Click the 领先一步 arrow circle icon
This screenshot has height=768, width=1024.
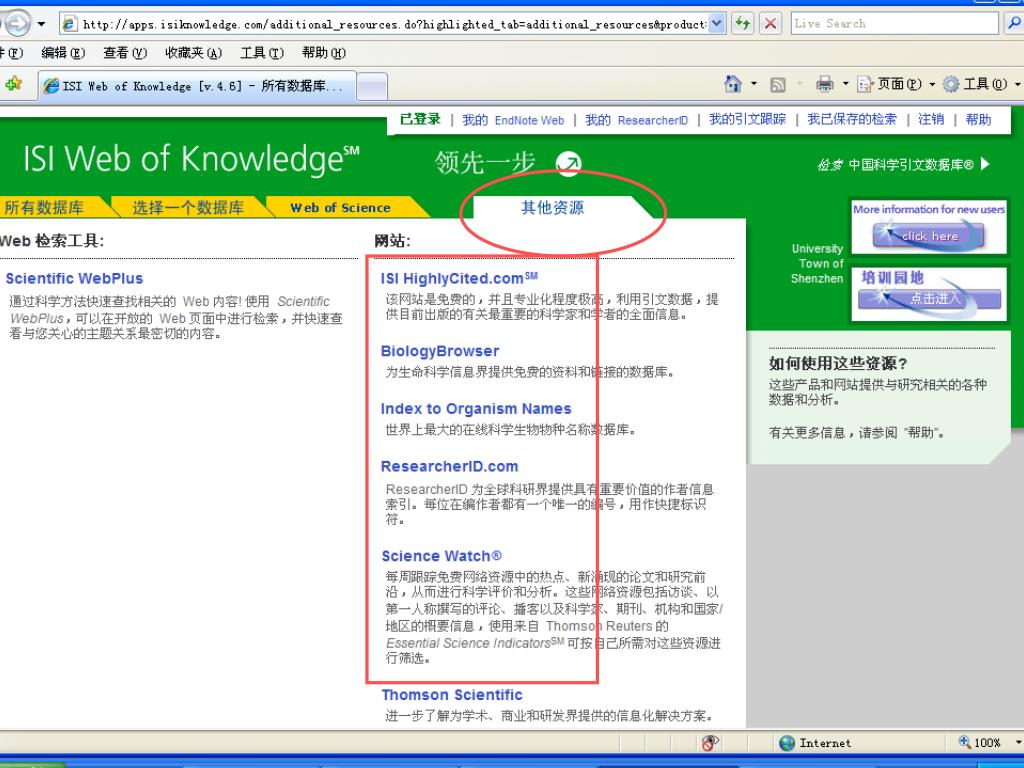point(568,163)
